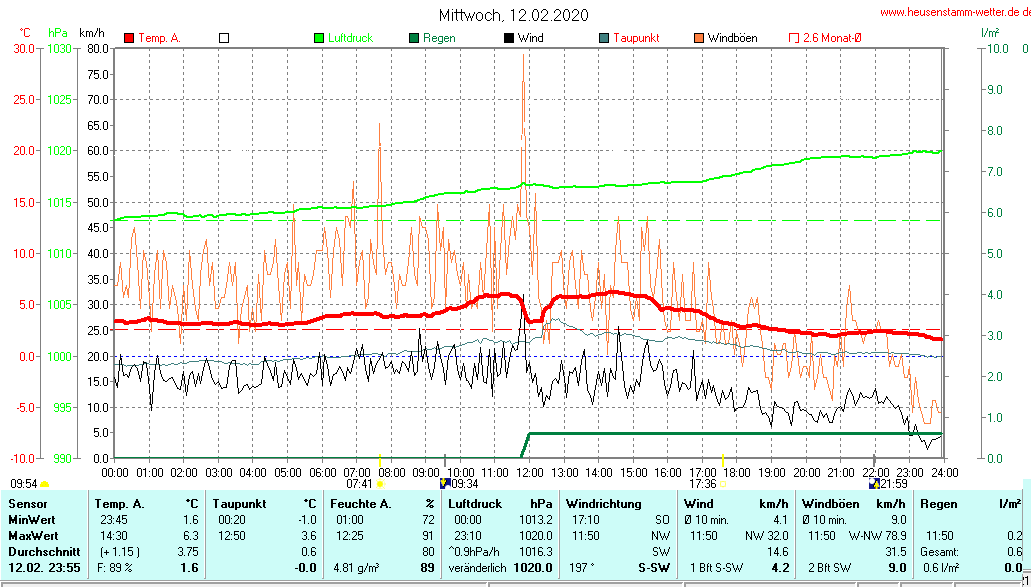The image size is (1034, 587).
Task: Click the teal Taupunkt legend square
Action: pyautogui.click(x=604, y=38)
